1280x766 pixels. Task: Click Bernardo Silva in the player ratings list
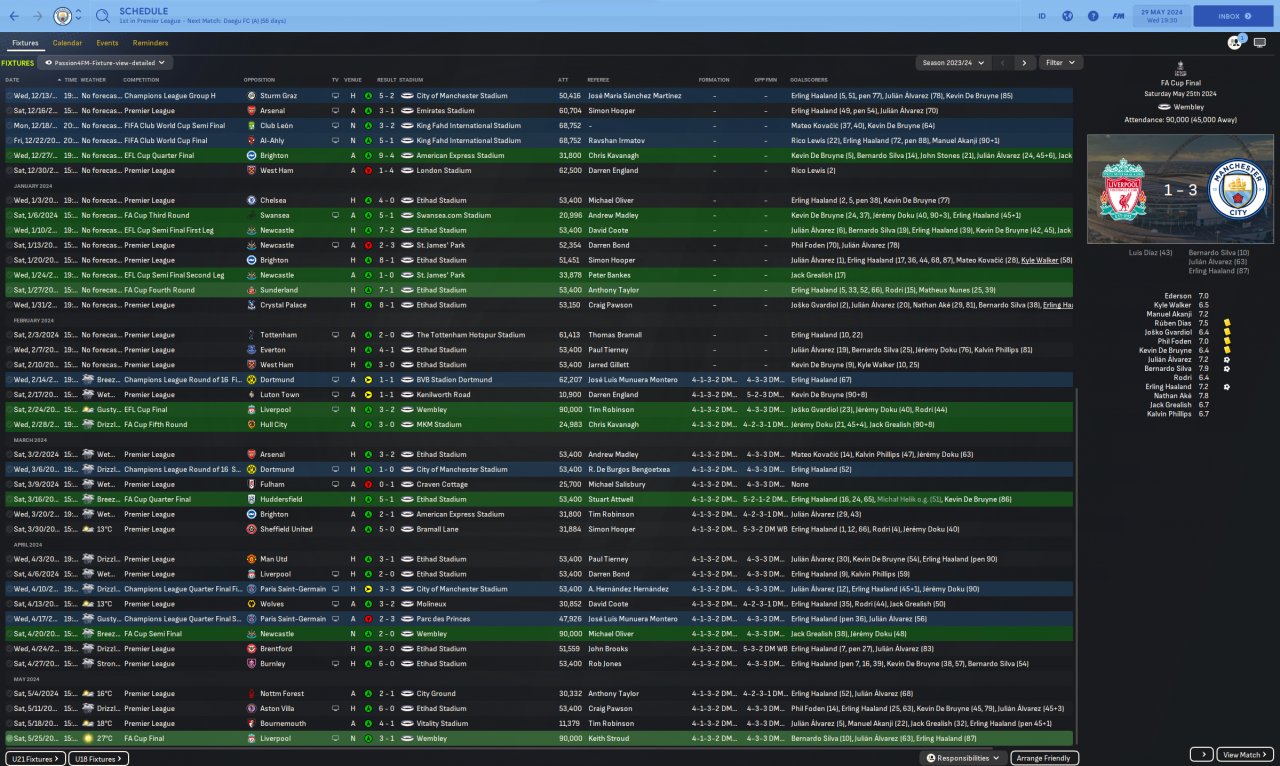[1169, 368]
